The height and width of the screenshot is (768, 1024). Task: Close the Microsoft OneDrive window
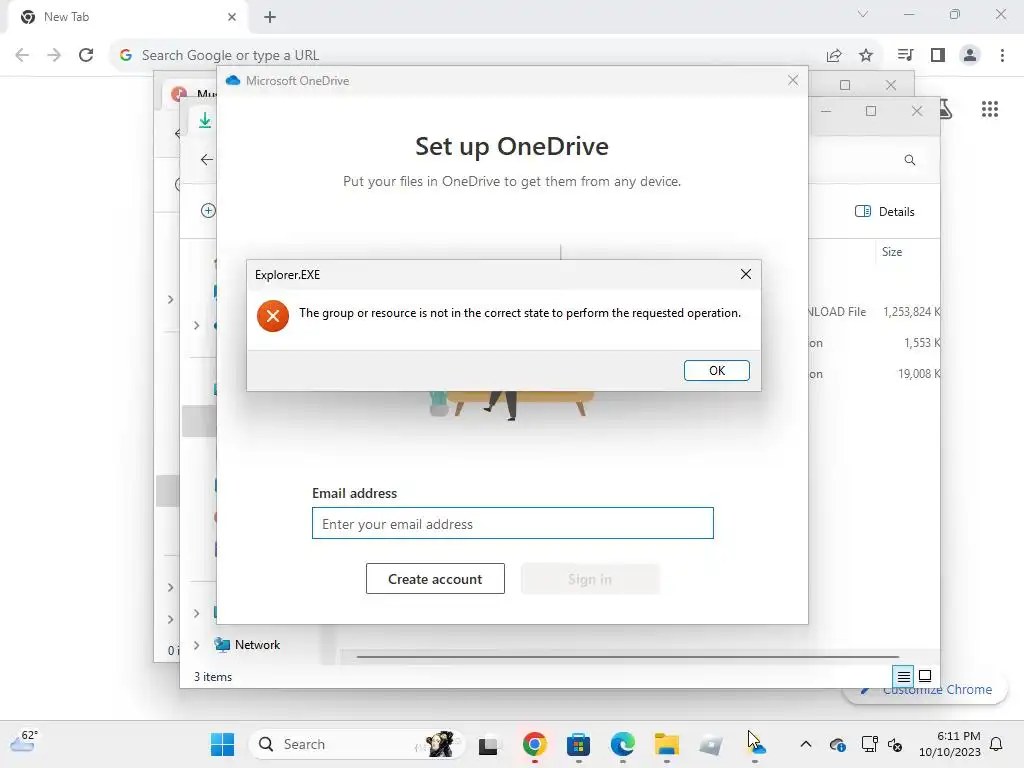point(793,80)
